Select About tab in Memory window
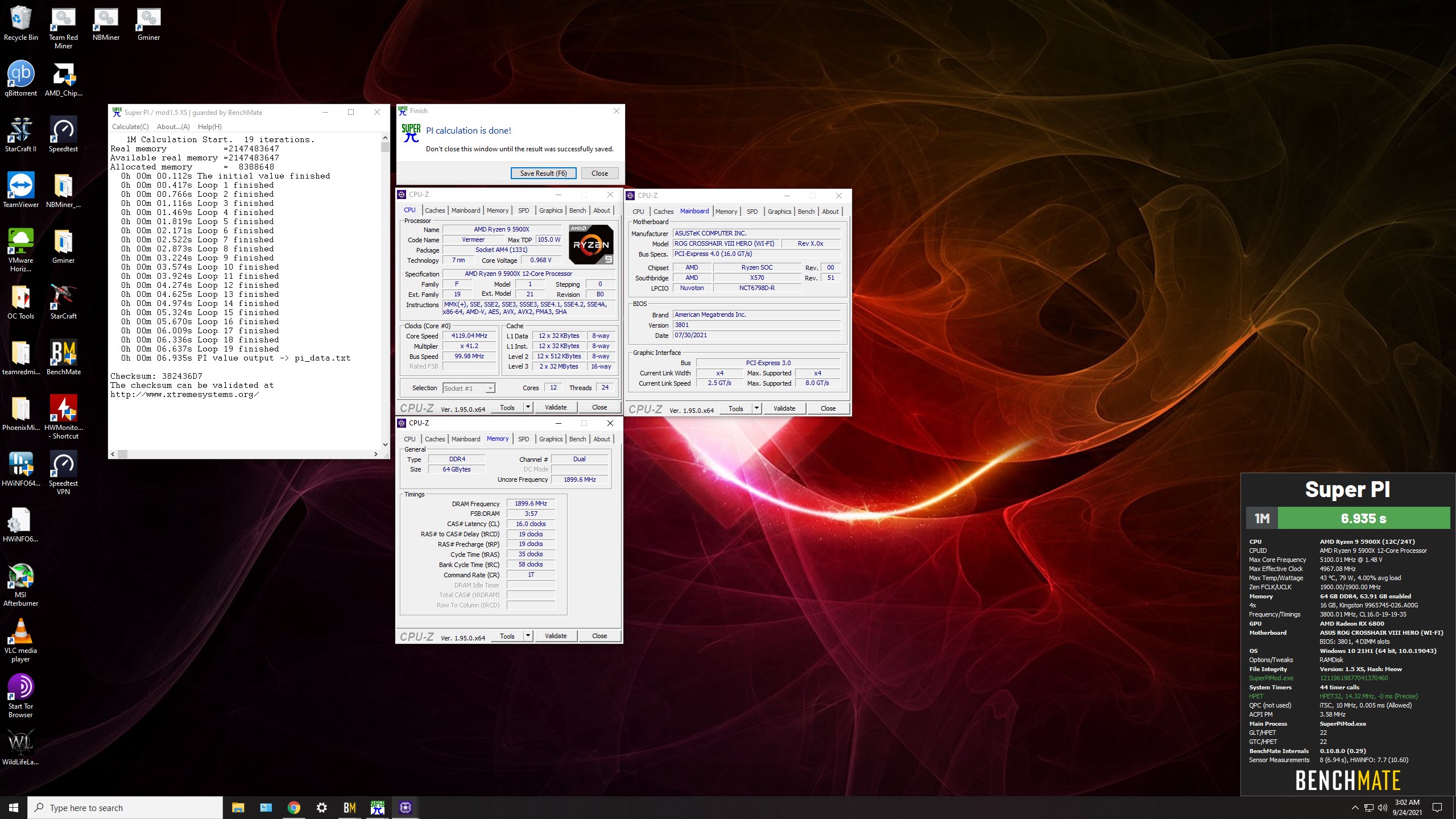Screen dimensions: 1456x819 [x=602, y=439]
